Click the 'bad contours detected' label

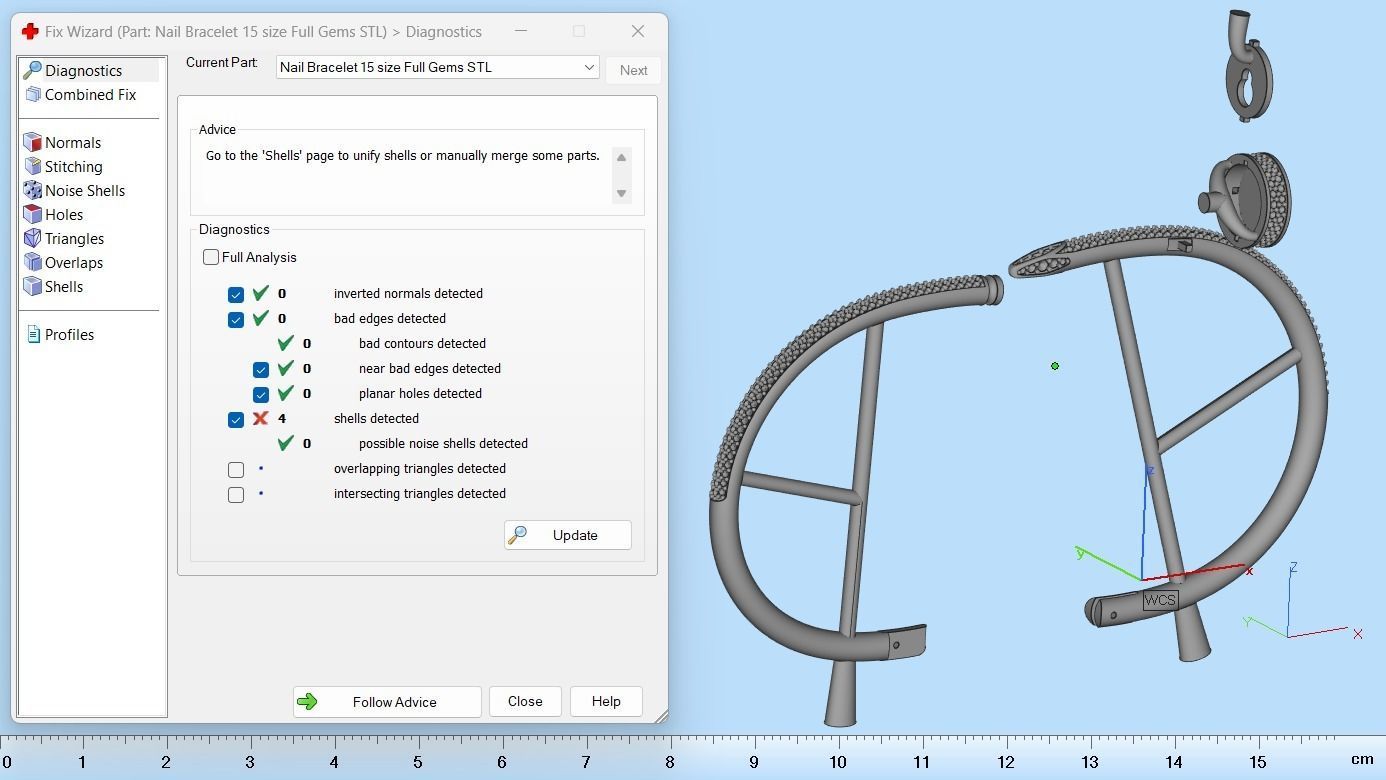(422, 343)
